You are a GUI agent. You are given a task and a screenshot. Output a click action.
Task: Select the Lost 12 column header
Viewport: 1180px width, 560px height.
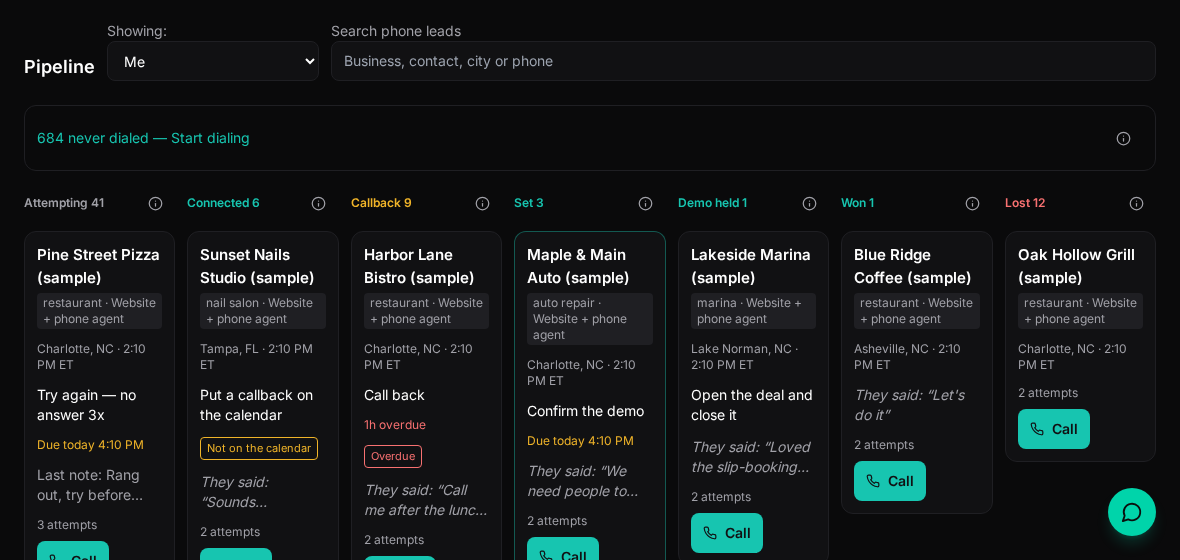(x=1025, y=203)
